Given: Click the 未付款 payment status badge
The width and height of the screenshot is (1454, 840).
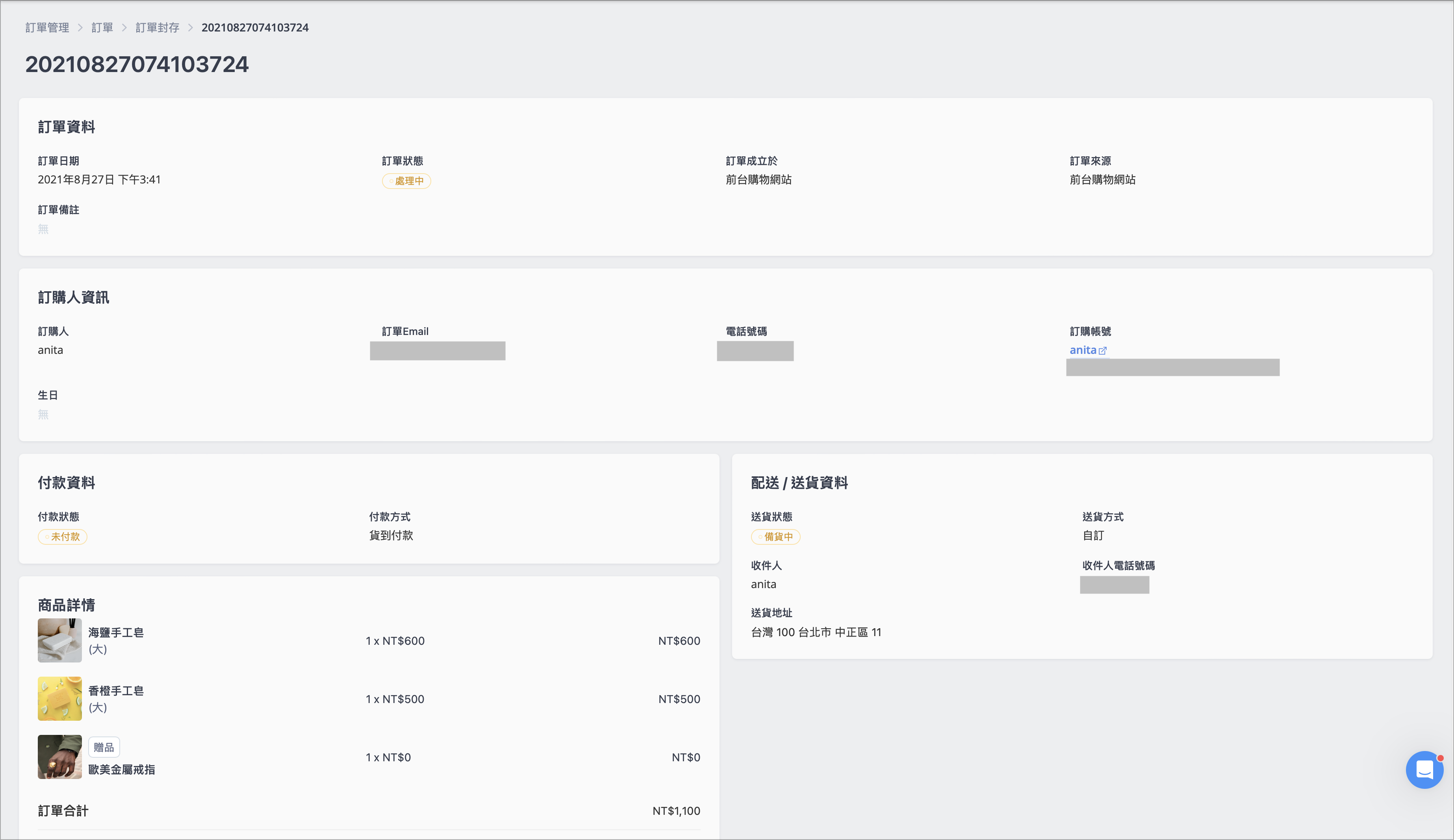Looking at the screenshot, I should tap(62, 537).
